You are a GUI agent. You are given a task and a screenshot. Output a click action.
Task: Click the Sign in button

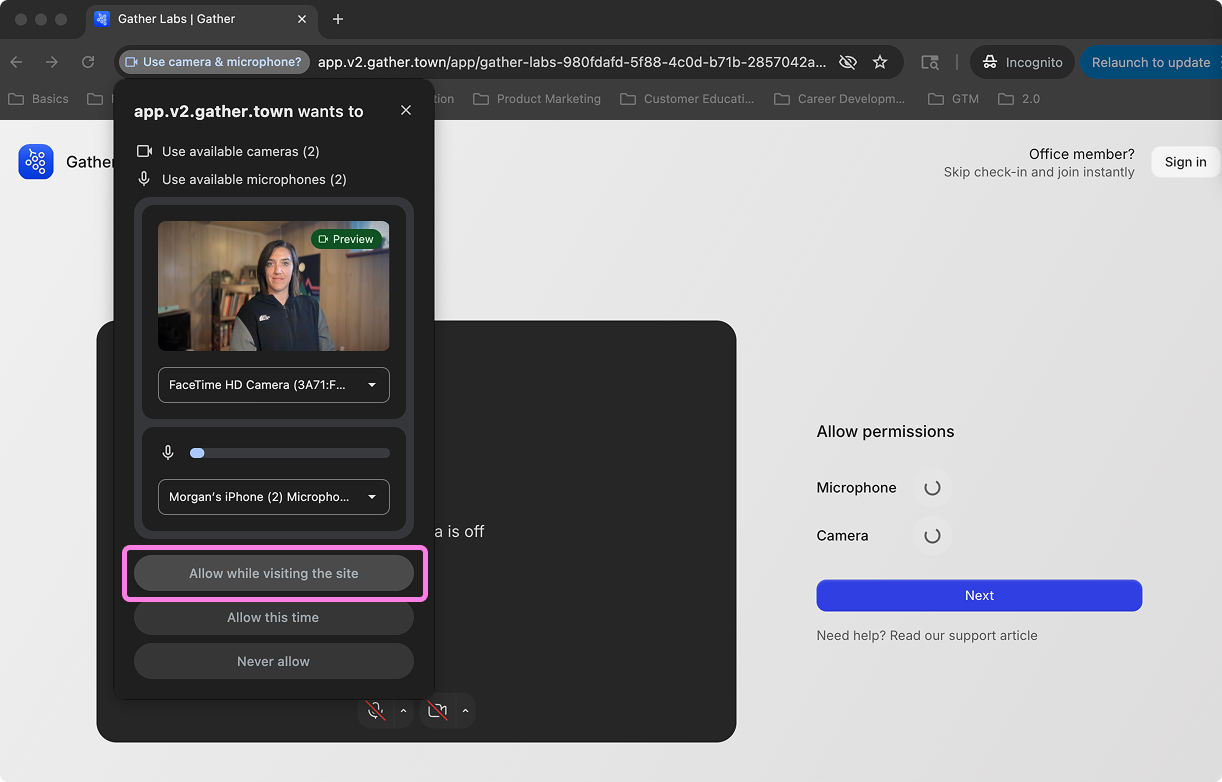1185,162
